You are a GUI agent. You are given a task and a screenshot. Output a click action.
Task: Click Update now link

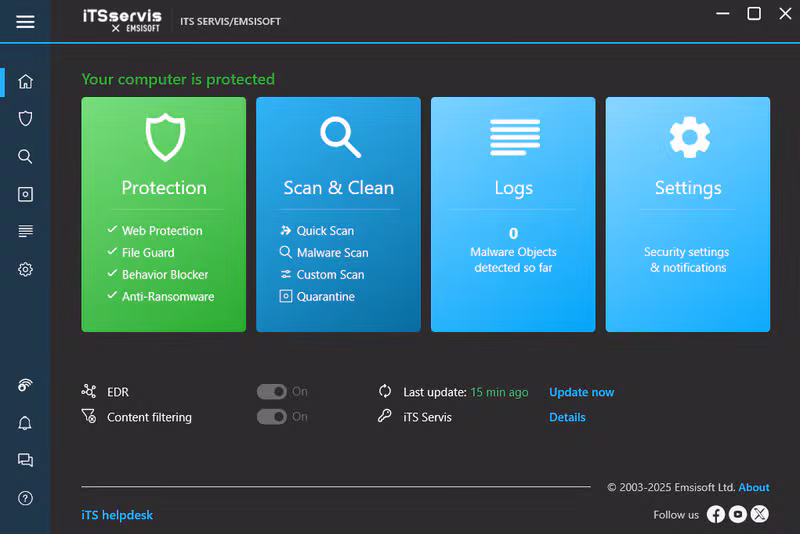coord(582,392)
